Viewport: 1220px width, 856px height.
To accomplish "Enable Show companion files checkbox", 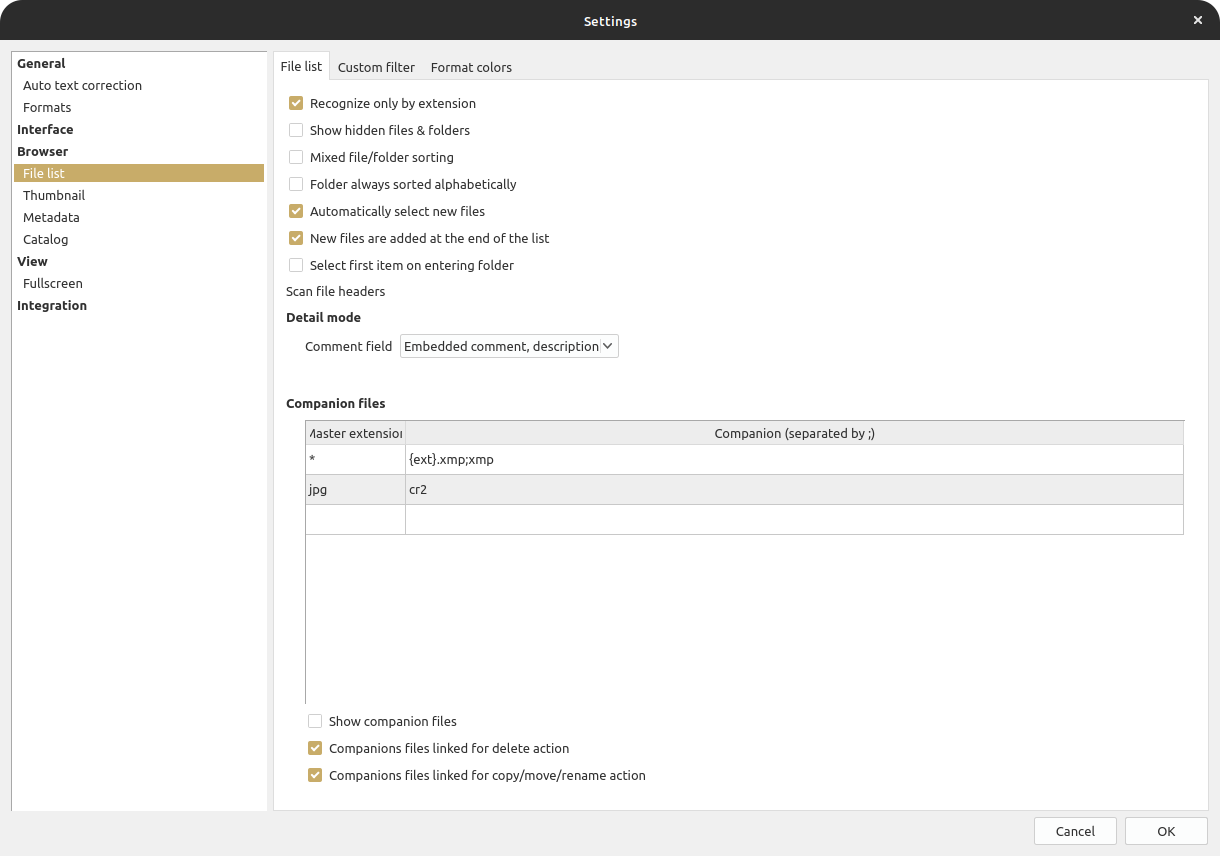I will click(x=315, y=721).
